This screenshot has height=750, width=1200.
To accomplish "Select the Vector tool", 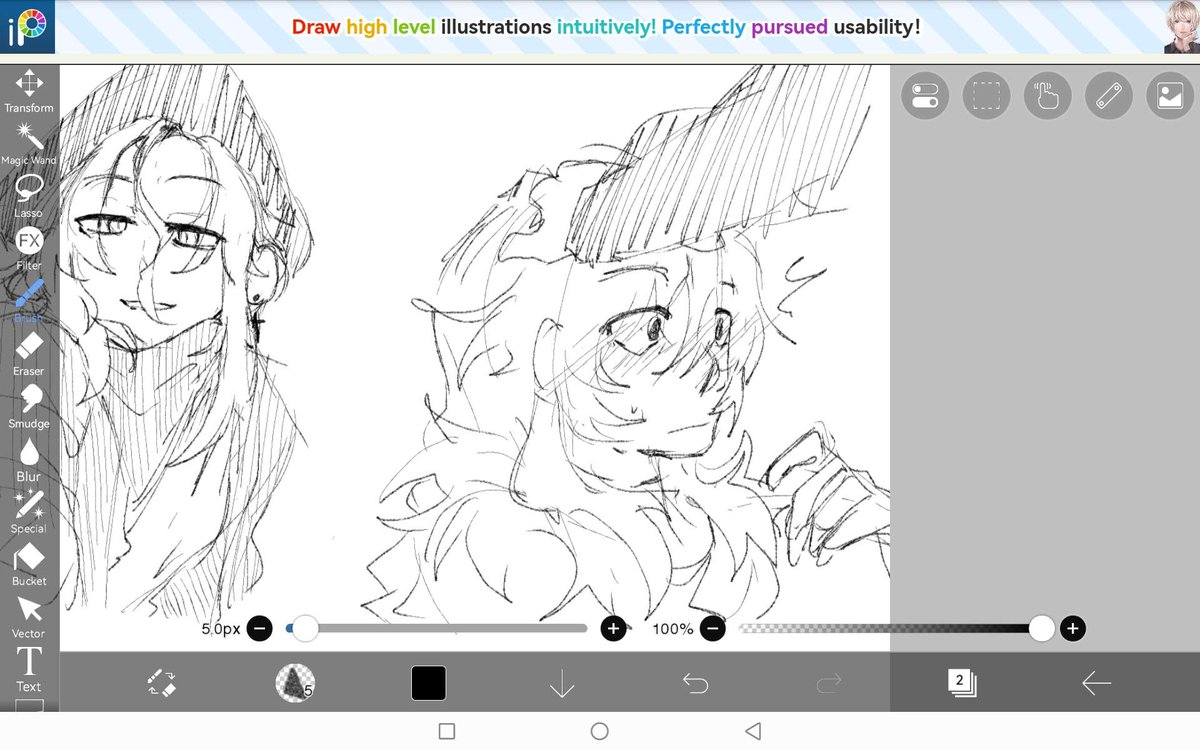I will pyautogui.click(x=29, y=617).
